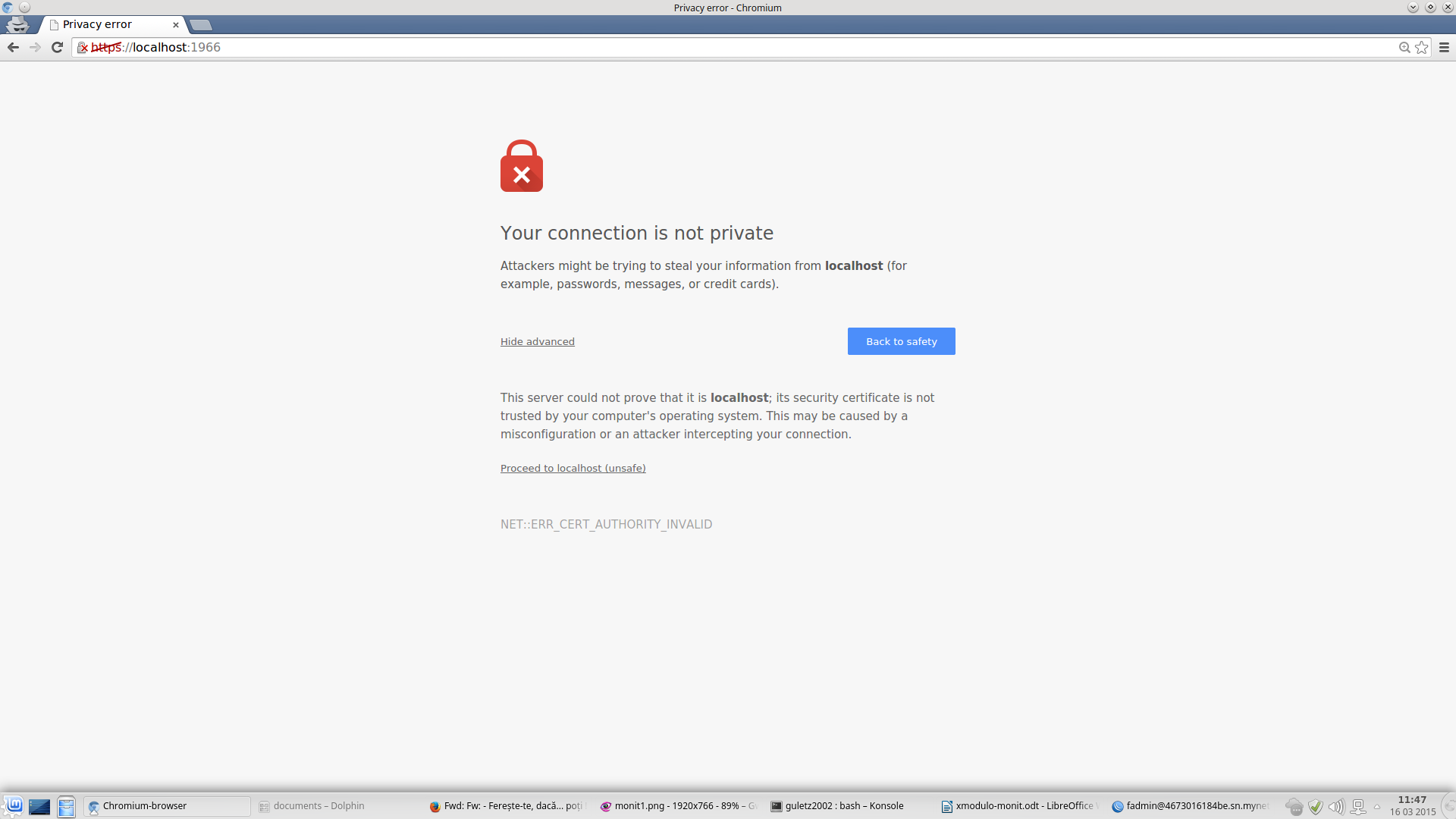Click the network status icon in system tray
Viewport: 1456px width, 819px height.
click(1357, 805)
